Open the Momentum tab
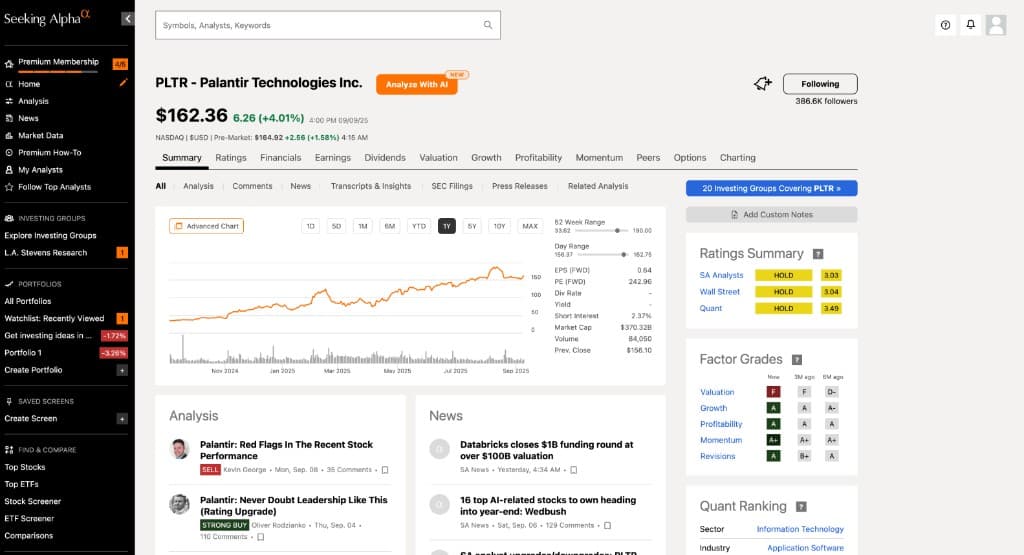 (599, 158)
